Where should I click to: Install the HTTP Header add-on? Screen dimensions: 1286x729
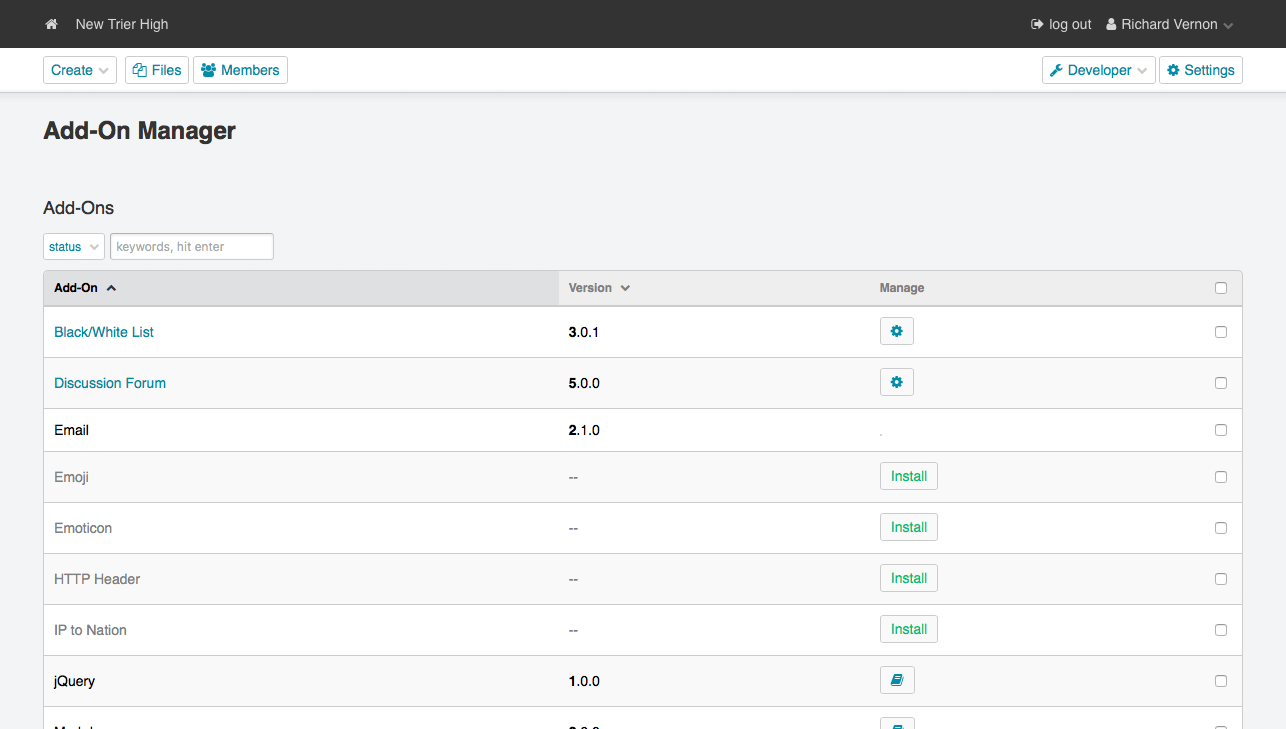pyautogui.click(x=908, y=579)
